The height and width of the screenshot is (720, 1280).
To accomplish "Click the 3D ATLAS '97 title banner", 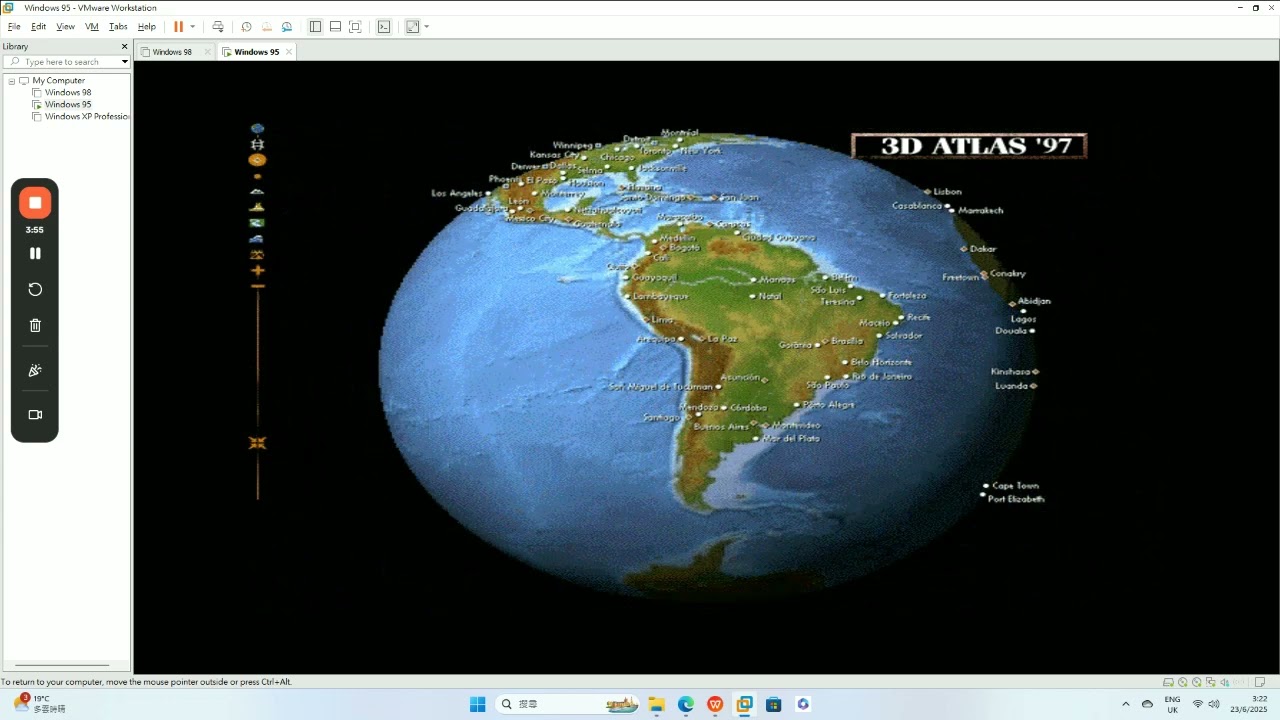I will pos(969,146).
